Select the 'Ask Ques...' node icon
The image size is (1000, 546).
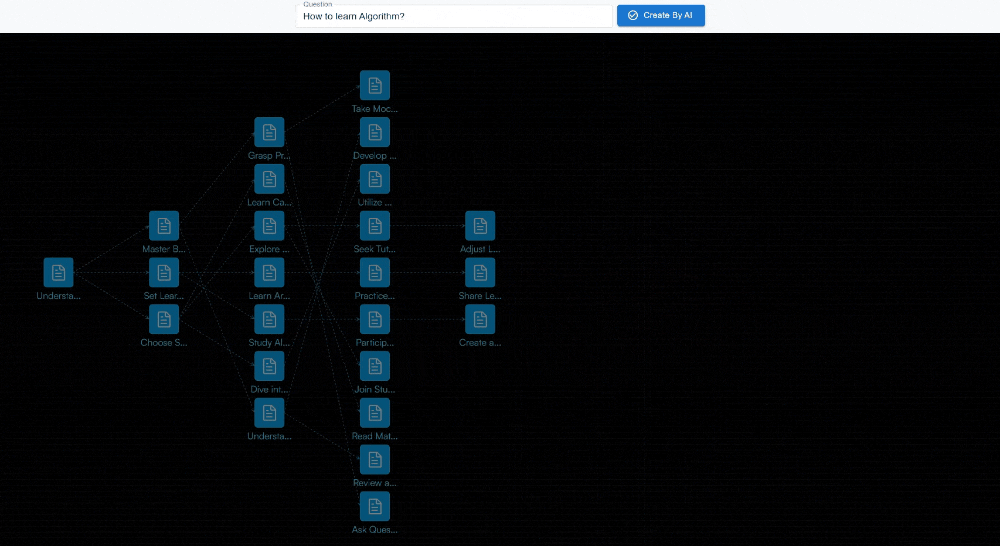pyautogui.click(x=375, y=506)
